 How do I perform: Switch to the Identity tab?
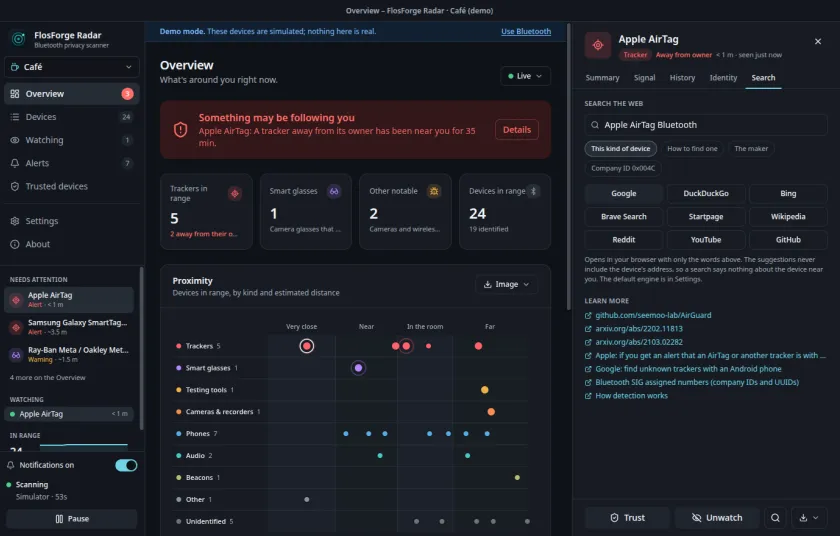click(723, 78)
